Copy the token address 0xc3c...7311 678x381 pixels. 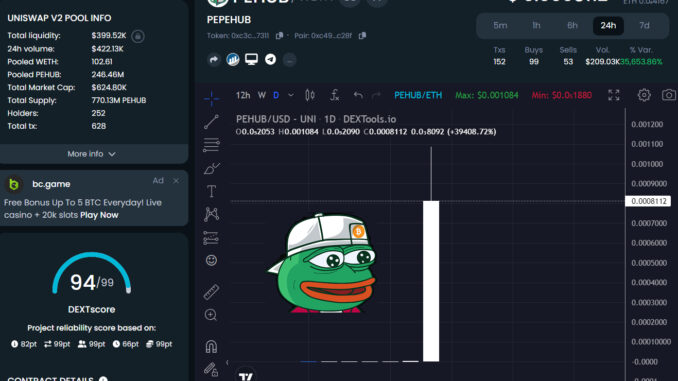(279, 35)
